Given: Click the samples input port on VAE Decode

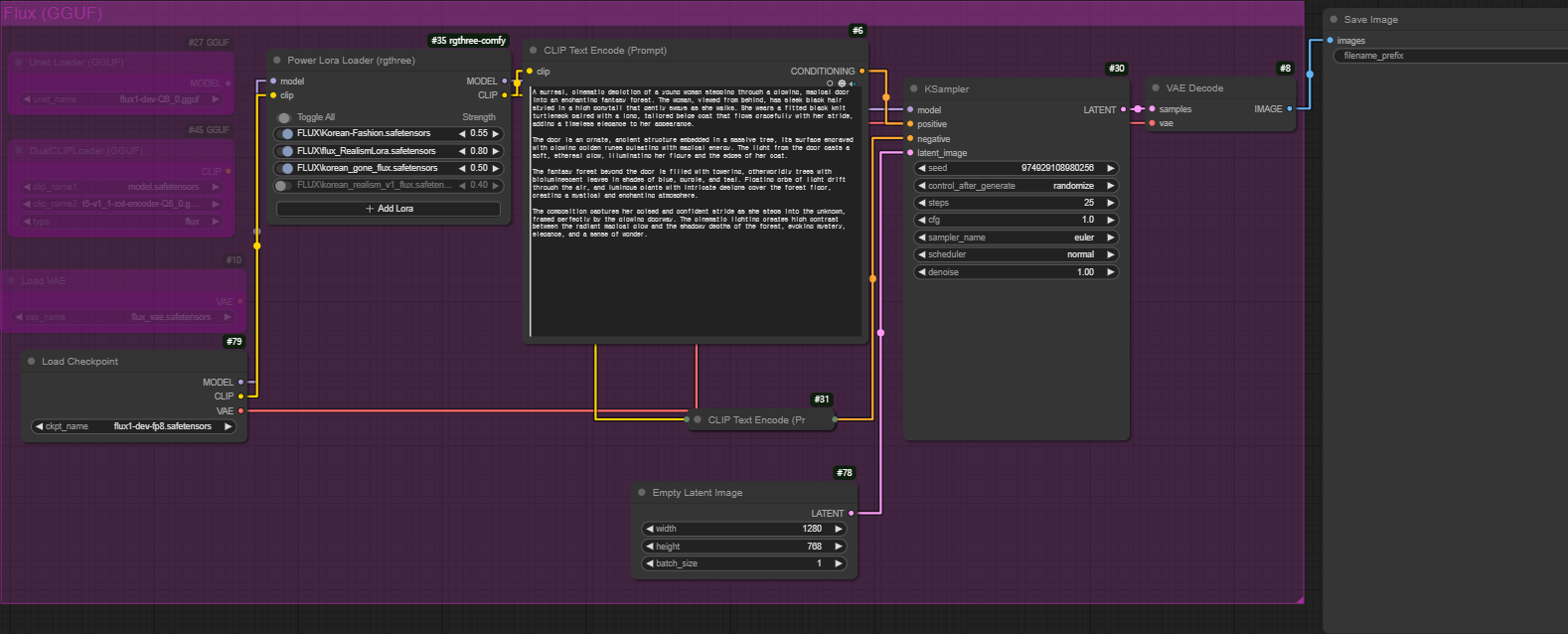Looking at the screenshot, I should click(1152, 109).
